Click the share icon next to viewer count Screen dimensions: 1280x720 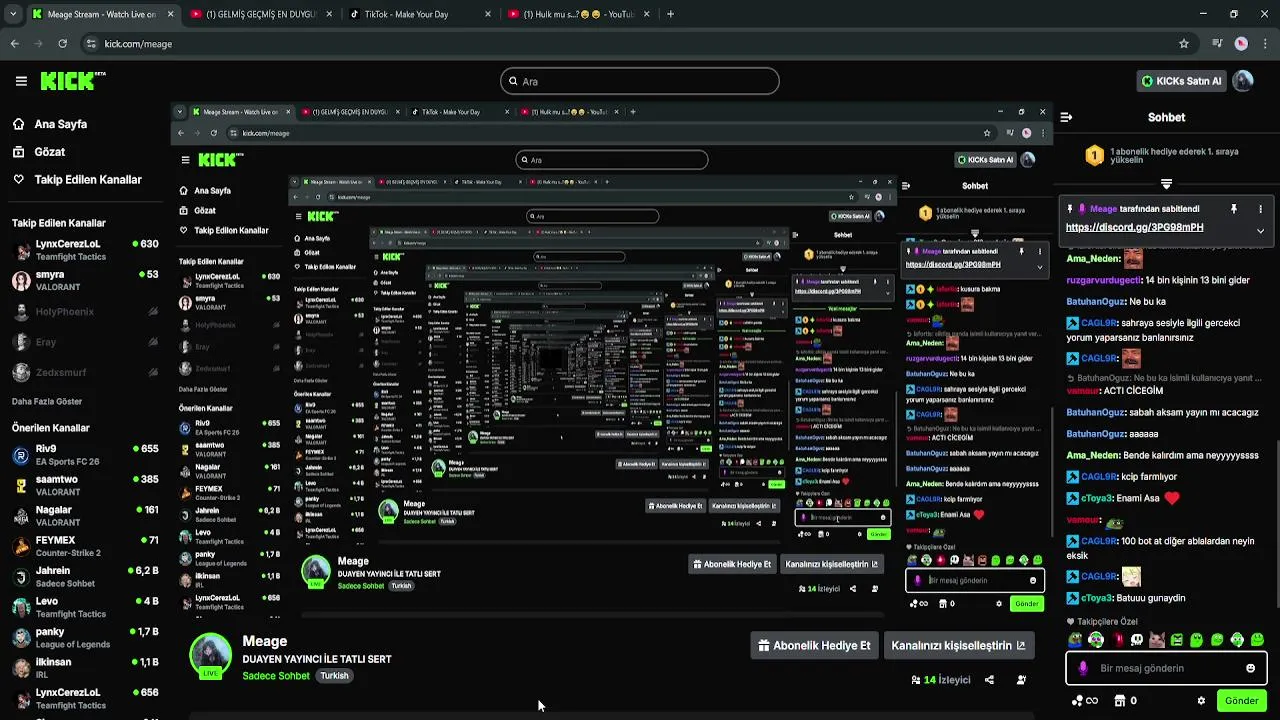pyautogui.click(x=989, y=680)
